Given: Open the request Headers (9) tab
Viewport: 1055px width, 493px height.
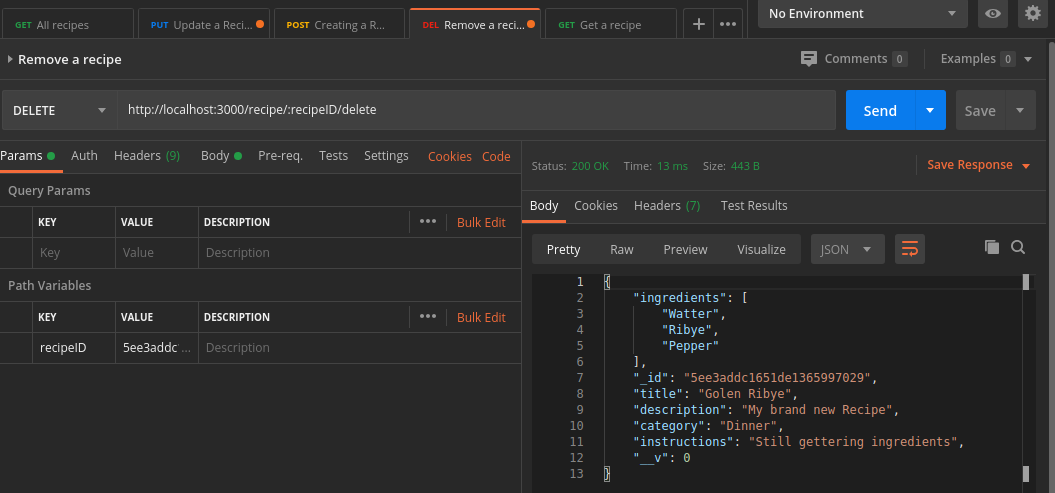Looking at the screenshot, I should [147, 156].
